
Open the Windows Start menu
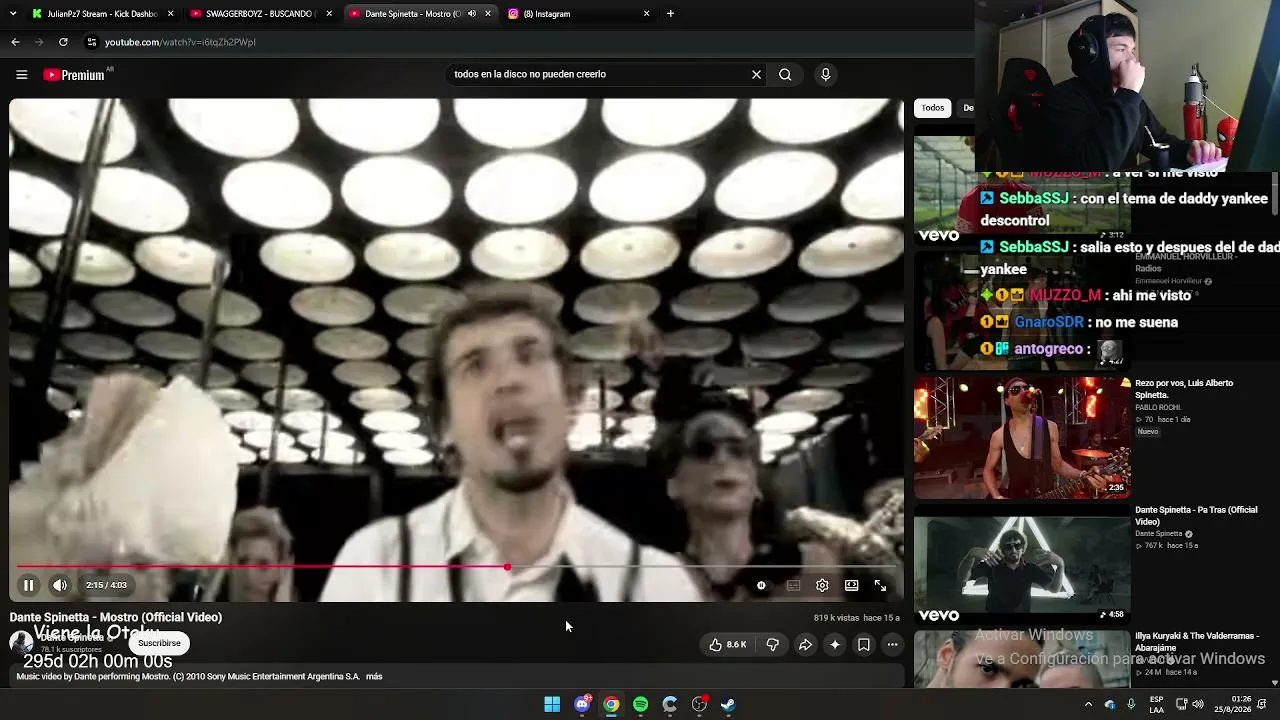[552, 704]
